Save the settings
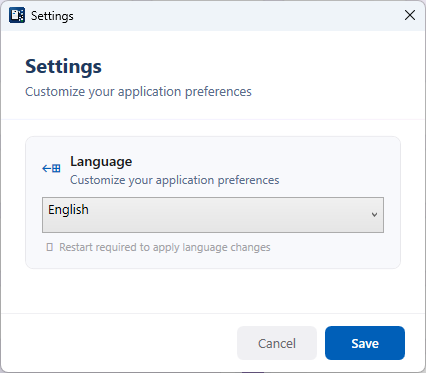This screenshot has width=426, height=373. click(365, 343)
